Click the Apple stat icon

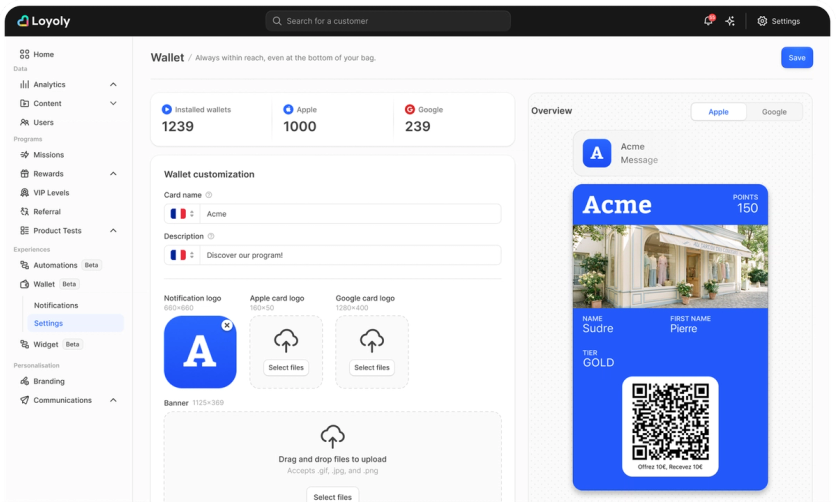pyautogui.click(x=288, y=109)
